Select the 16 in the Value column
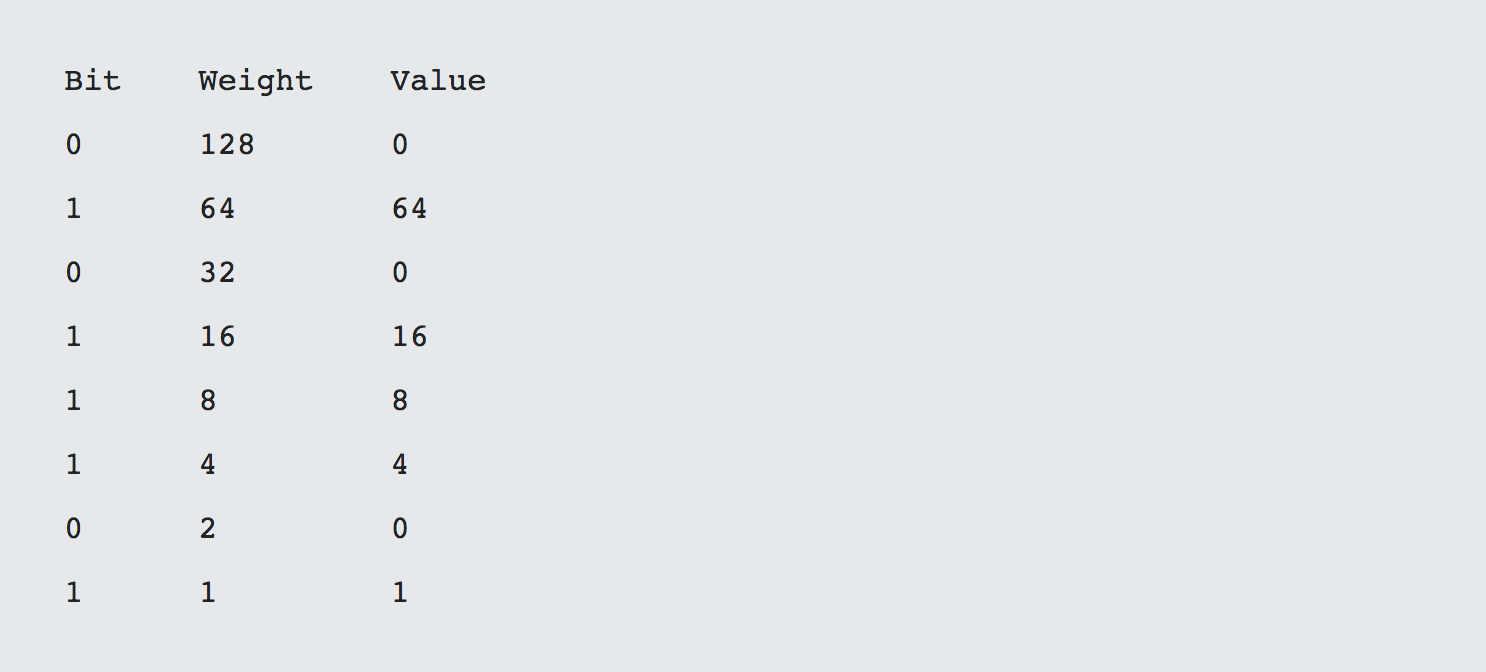The image size is (1486, 672). coord(409,337)
